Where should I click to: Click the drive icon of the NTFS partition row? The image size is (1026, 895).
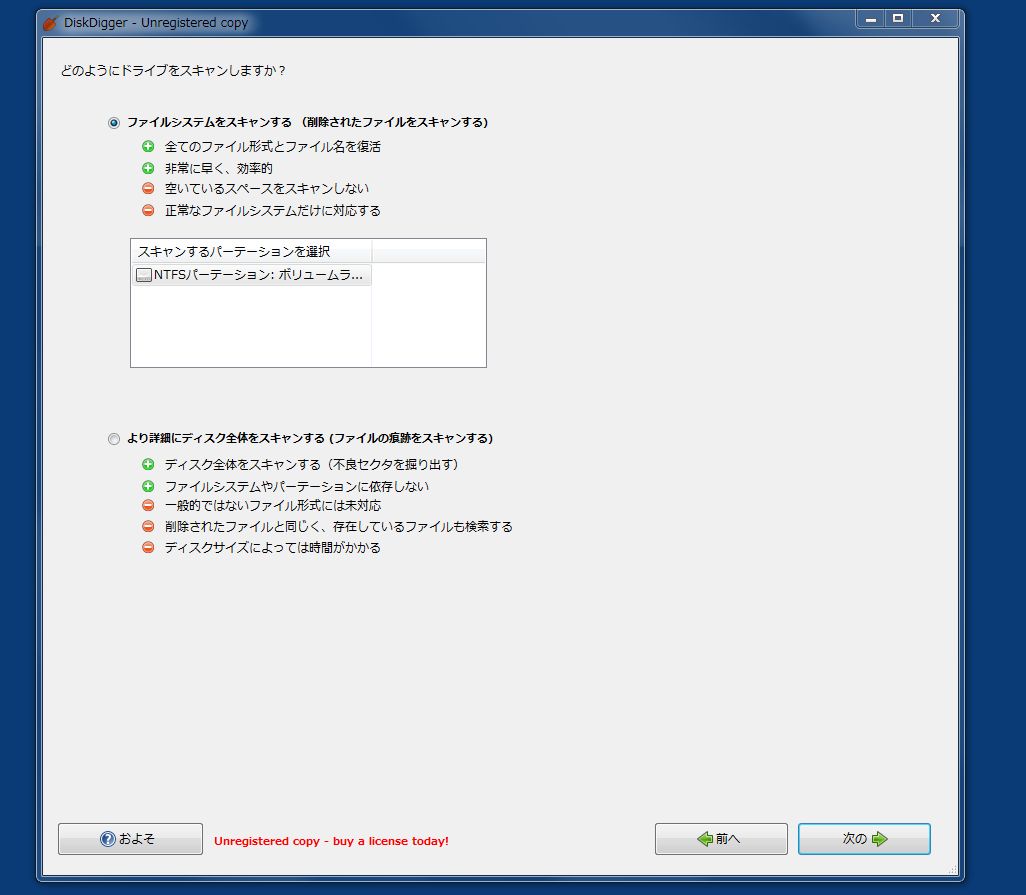pyautogui.click(x=143, y=275)
